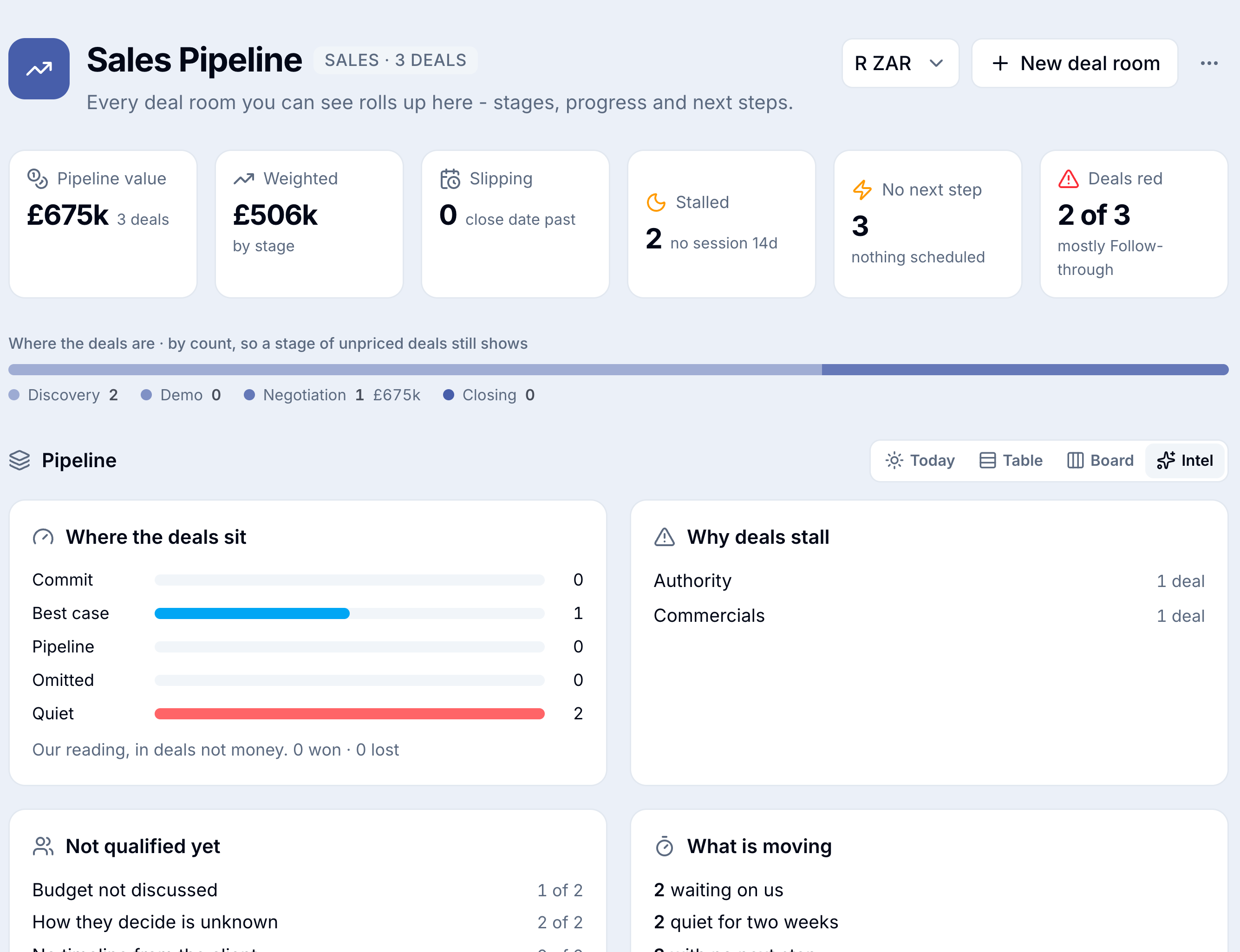Click the gauge icon in Where the deals sit
The height and width of the screenshot is (952, 1240).
[43, 537]
